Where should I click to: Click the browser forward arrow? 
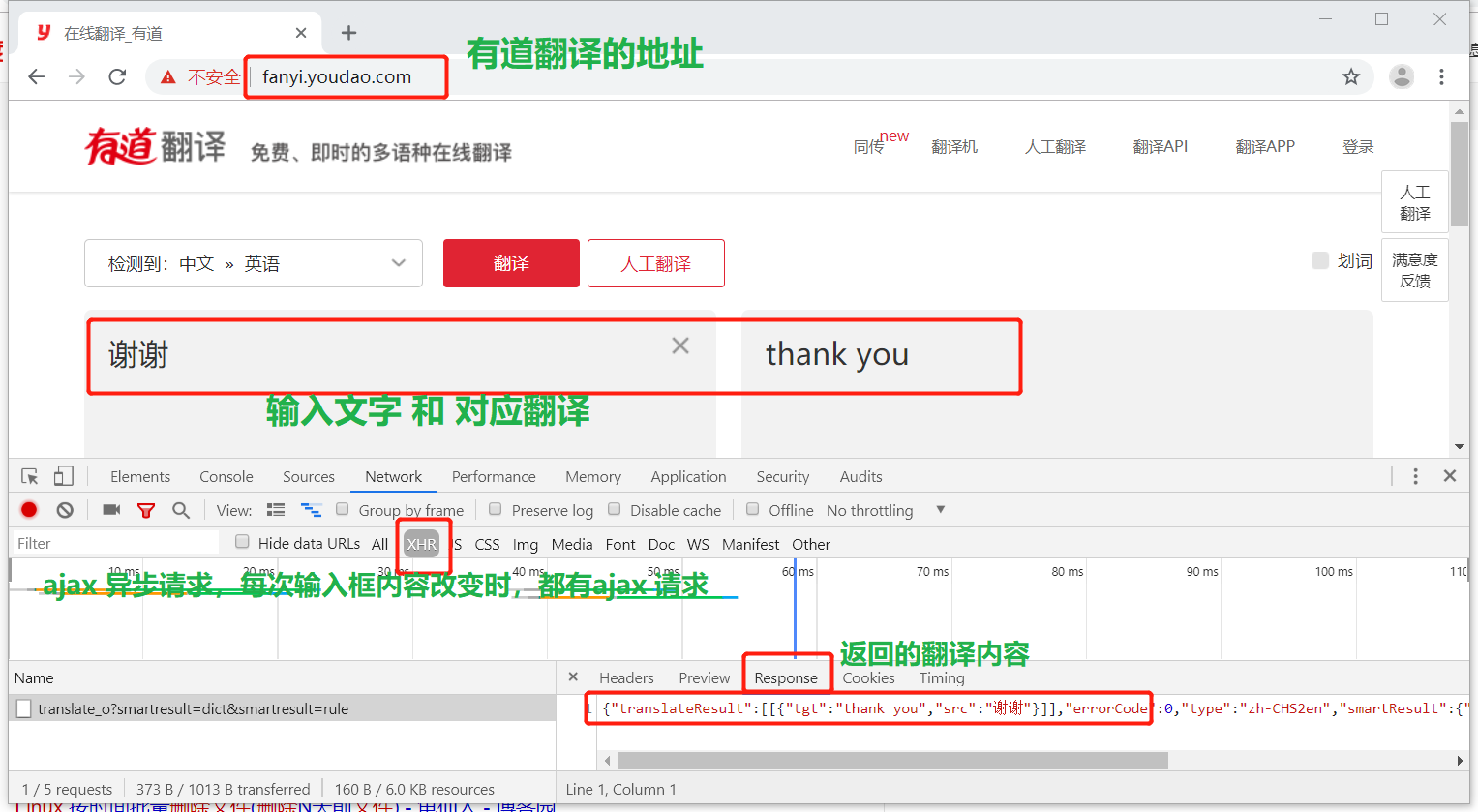coord(77,77)
